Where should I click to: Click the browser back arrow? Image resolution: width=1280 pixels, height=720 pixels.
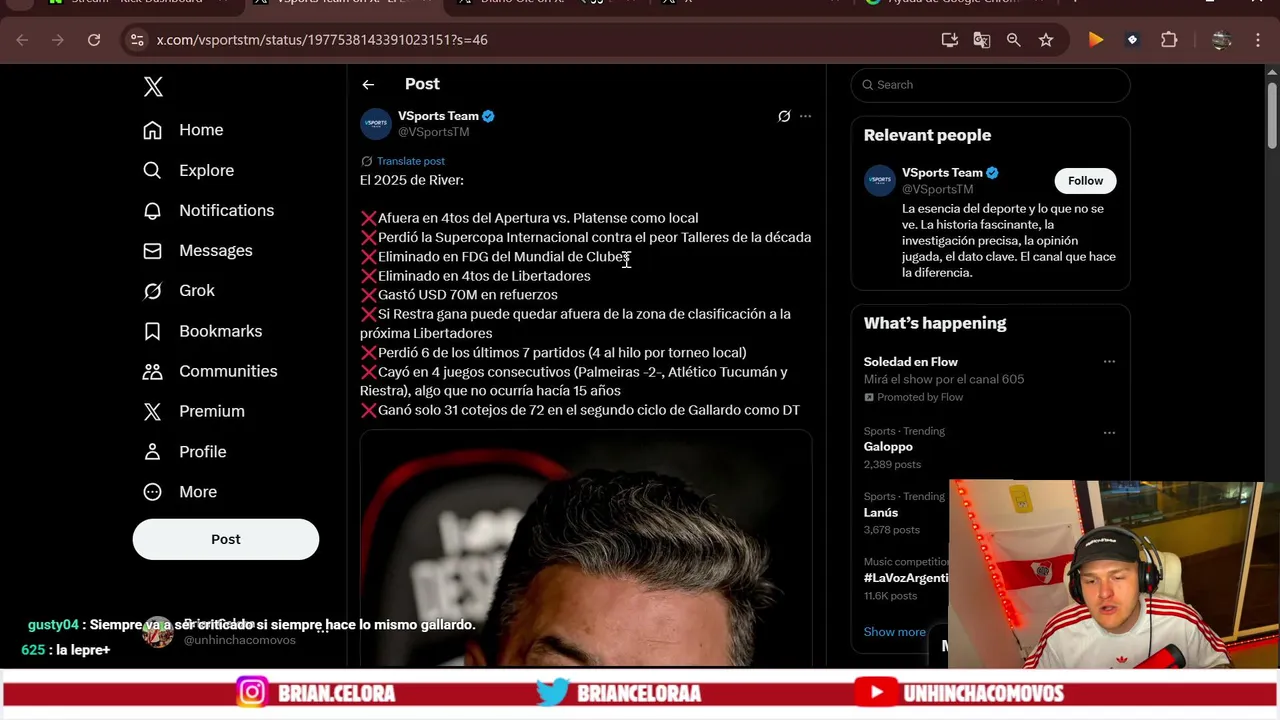(x=22, y=40)
